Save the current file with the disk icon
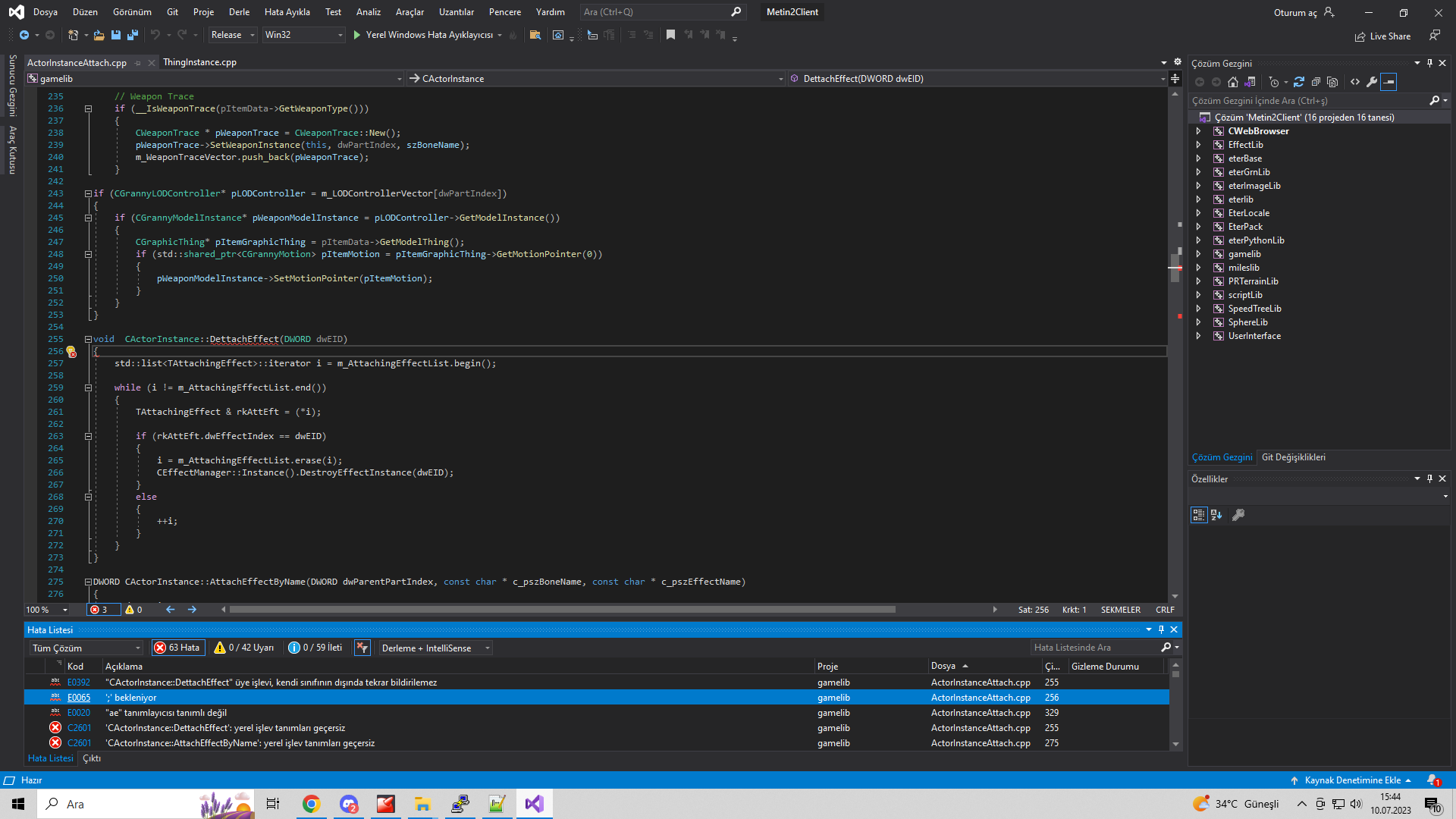The width and height of the screenshot is (1456, 819). click(115, 35)
